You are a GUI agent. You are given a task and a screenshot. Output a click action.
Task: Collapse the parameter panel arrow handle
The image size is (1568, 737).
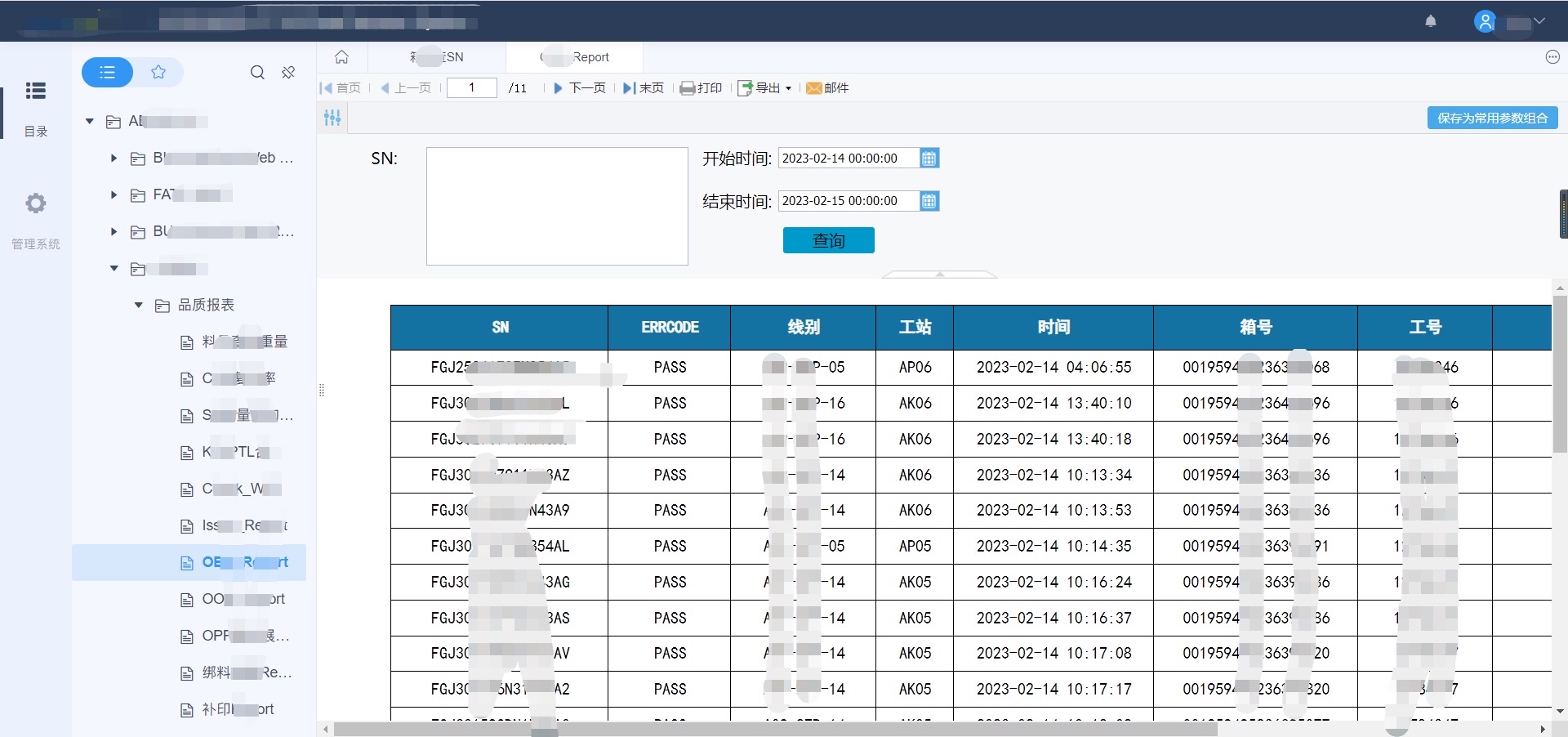pos(939,275)
